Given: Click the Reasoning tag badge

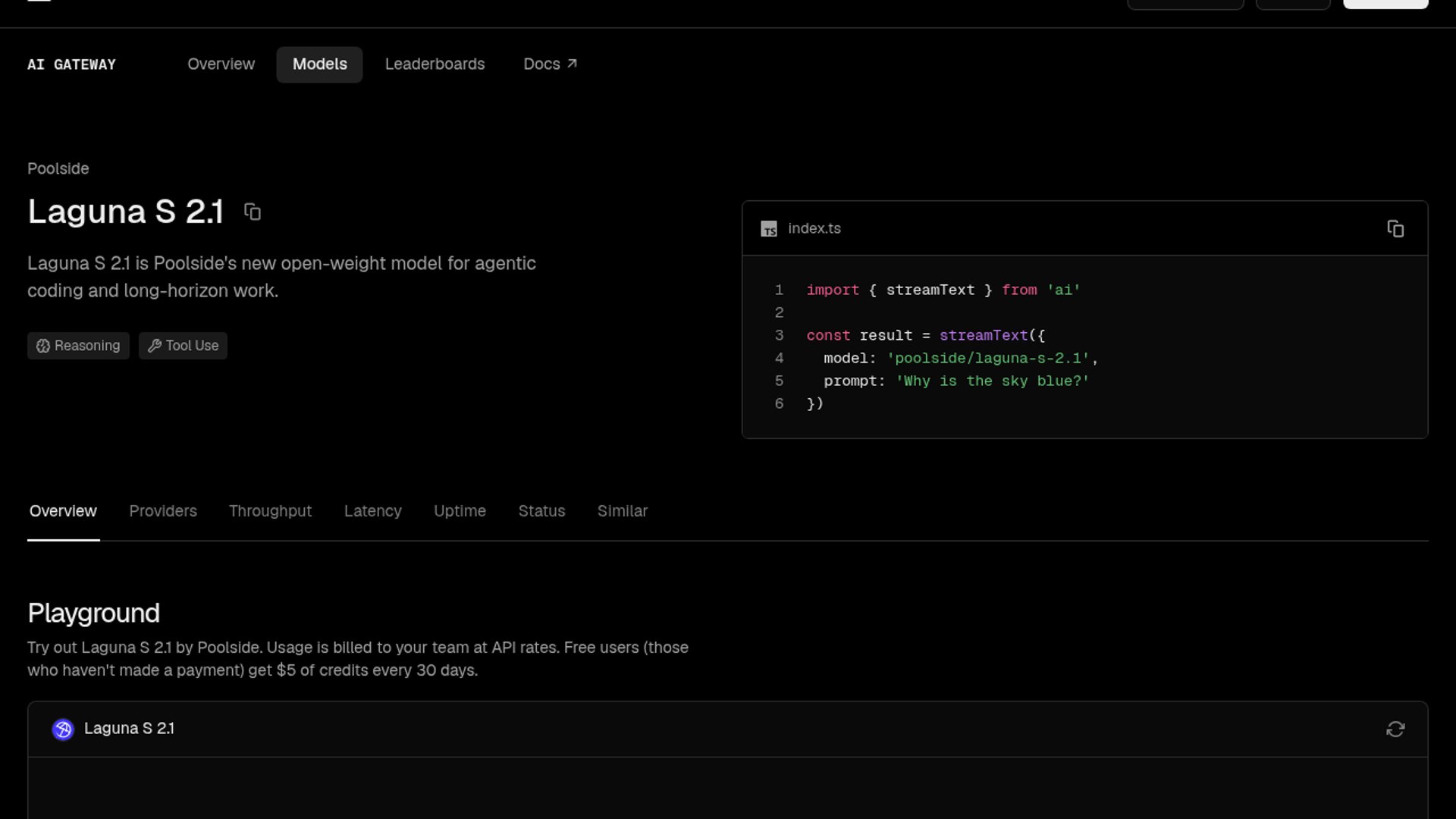Looking at the screenshot, I should point(78,346).
